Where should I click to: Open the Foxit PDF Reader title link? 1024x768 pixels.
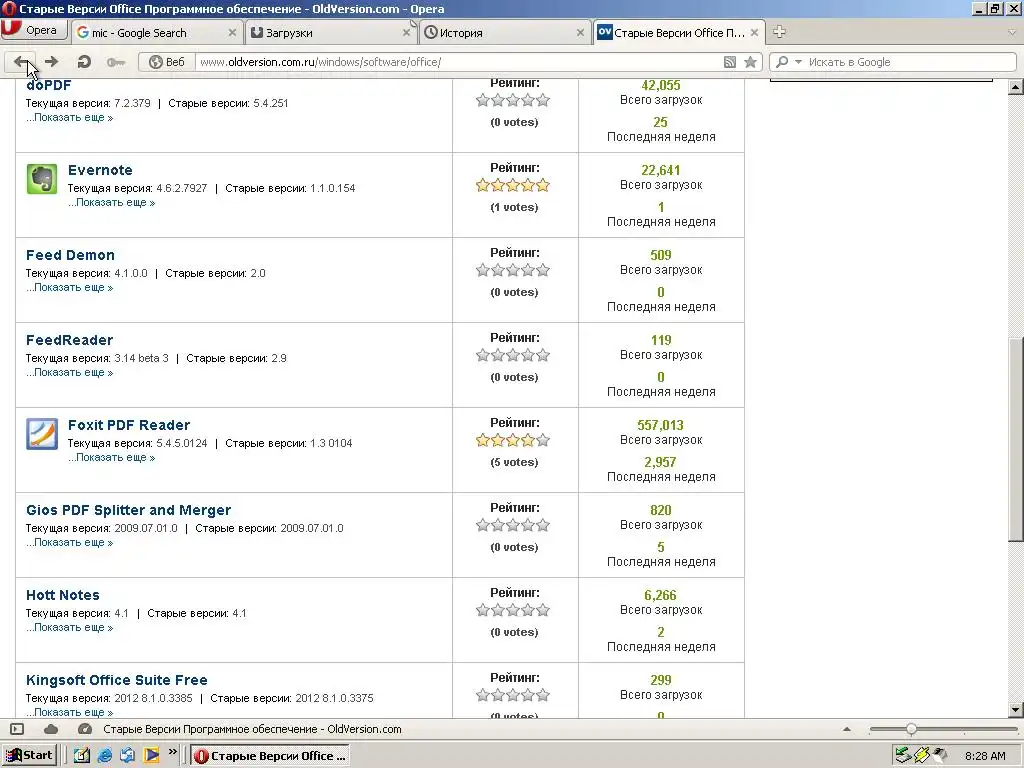click(x=129, y=425)
